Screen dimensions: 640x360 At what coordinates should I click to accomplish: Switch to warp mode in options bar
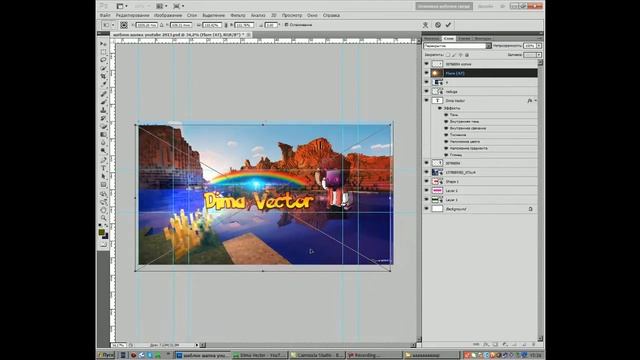point(425,25)
